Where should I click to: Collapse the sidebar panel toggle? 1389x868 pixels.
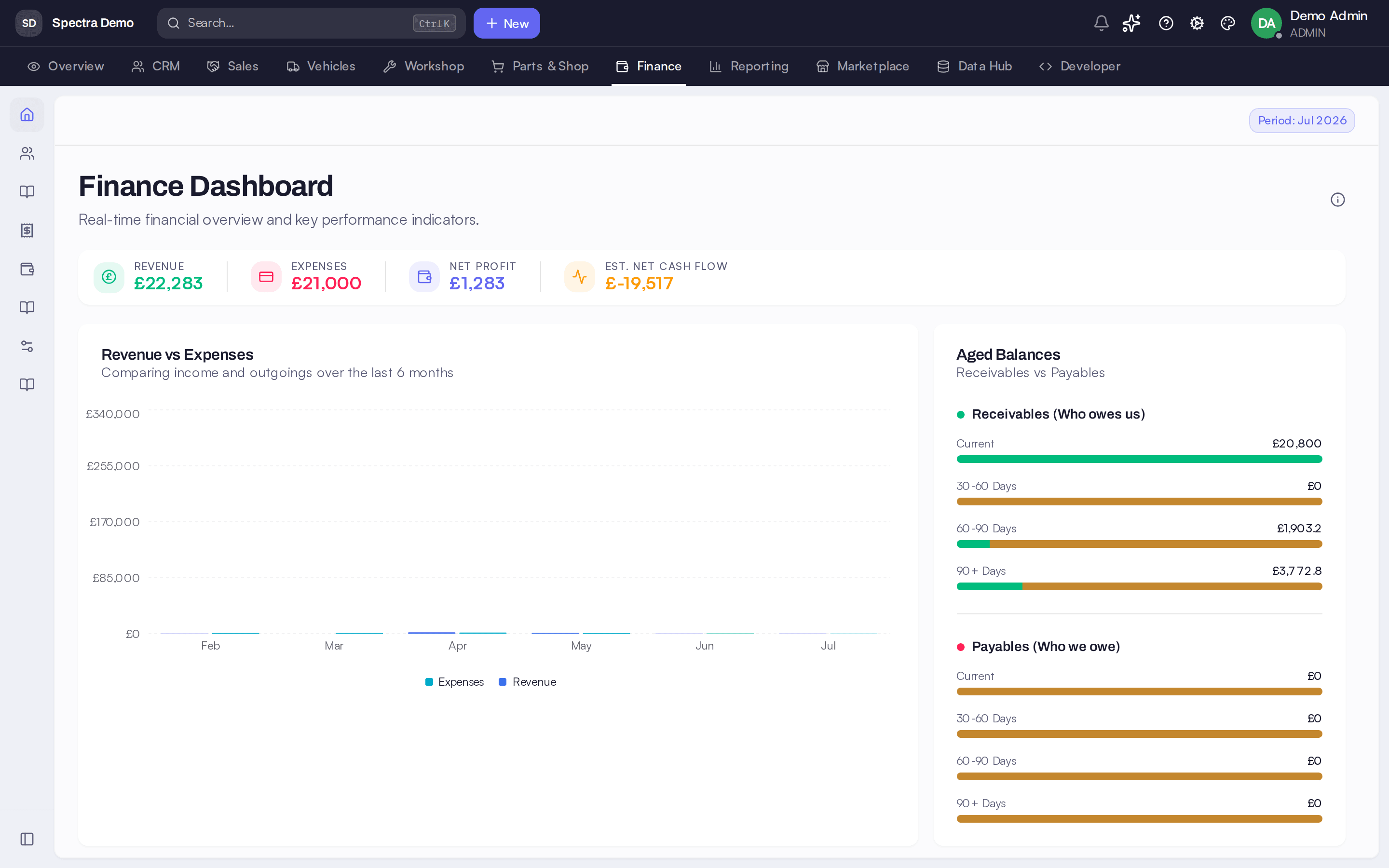27,839
